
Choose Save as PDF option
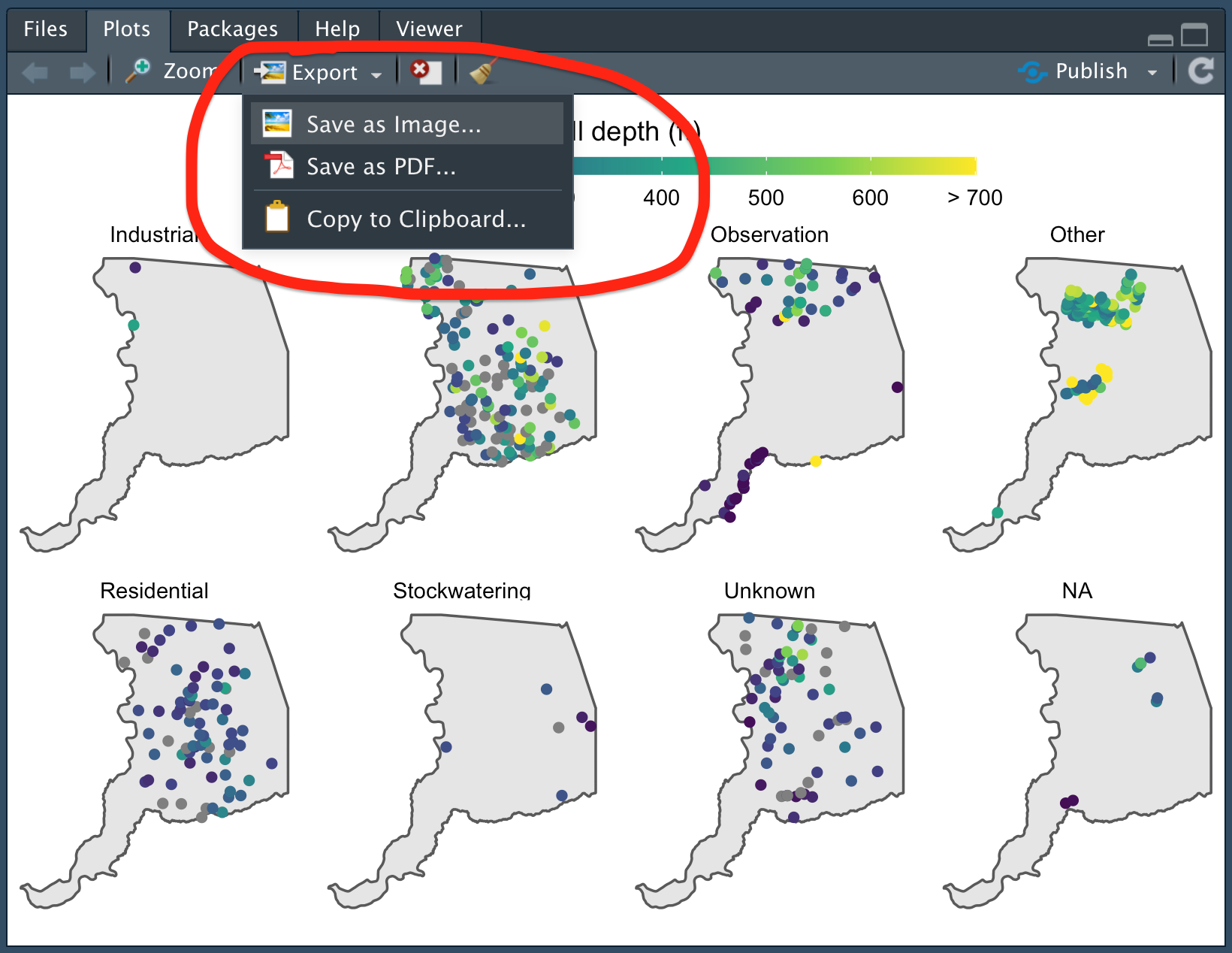[x=381, y=166]
